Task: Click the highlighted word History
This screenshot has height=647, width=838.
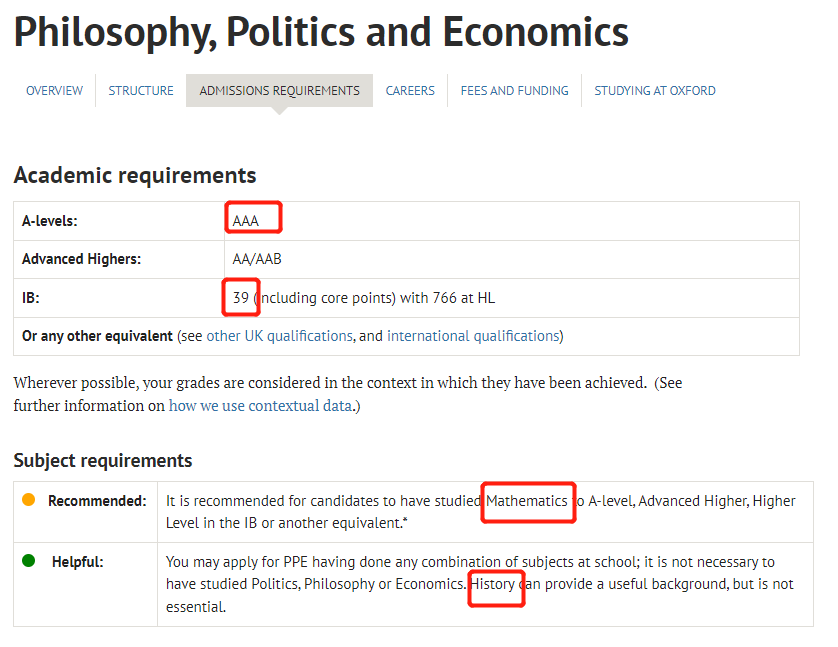Action: click(x=492, y=584)
